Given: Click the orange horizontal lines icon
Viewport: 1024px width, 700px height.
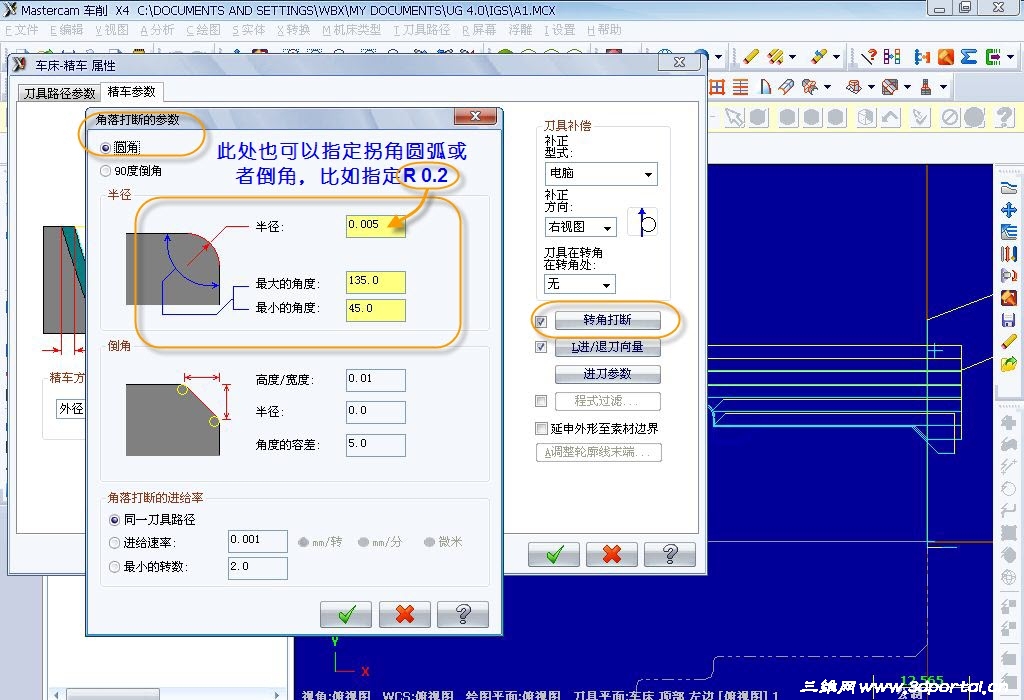Looking at the screenshot, I should (740, 87).
